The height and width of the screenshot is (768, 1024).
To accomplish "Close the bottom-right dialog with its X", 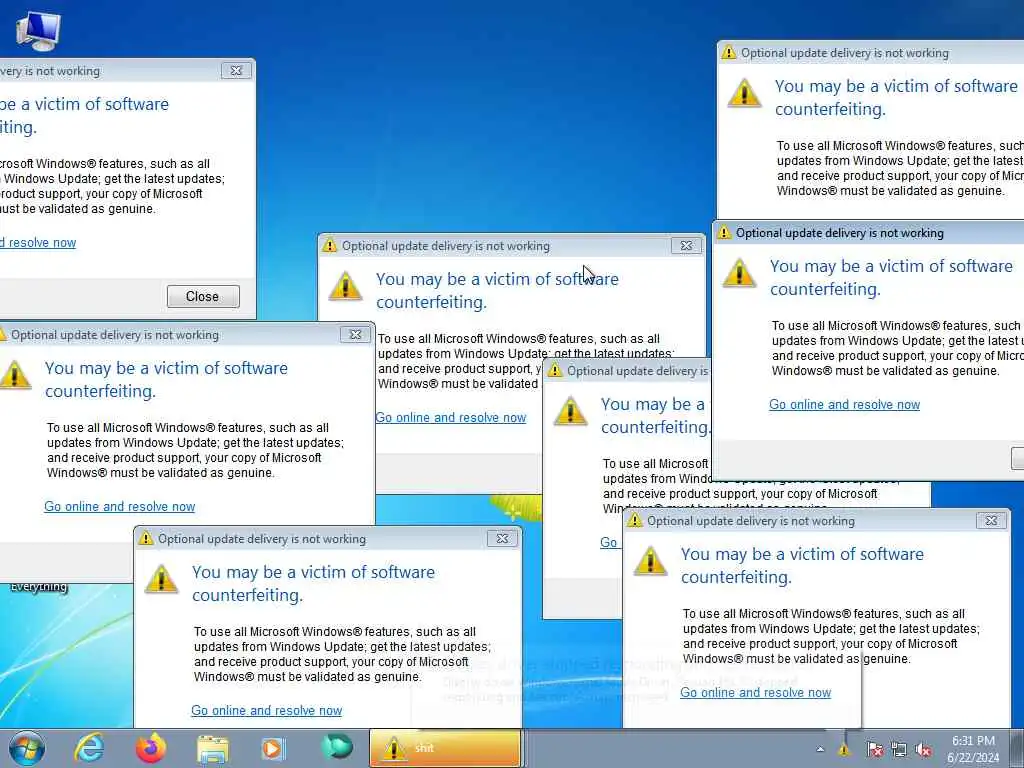I will 991,520.
